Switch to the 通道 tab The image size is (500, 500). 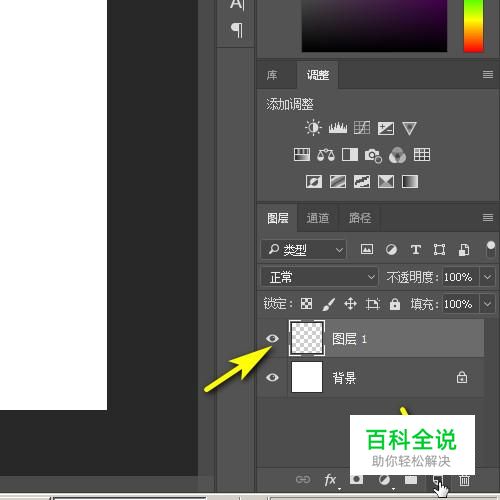318,218
